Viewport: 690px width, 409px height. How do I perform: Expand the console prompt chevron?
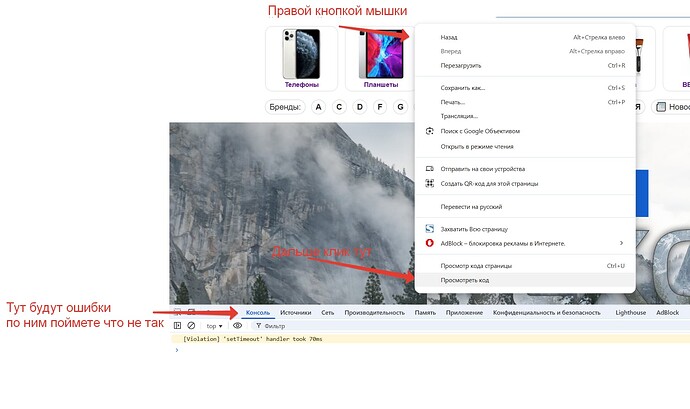pyautogui.click(x=177, y=350)
